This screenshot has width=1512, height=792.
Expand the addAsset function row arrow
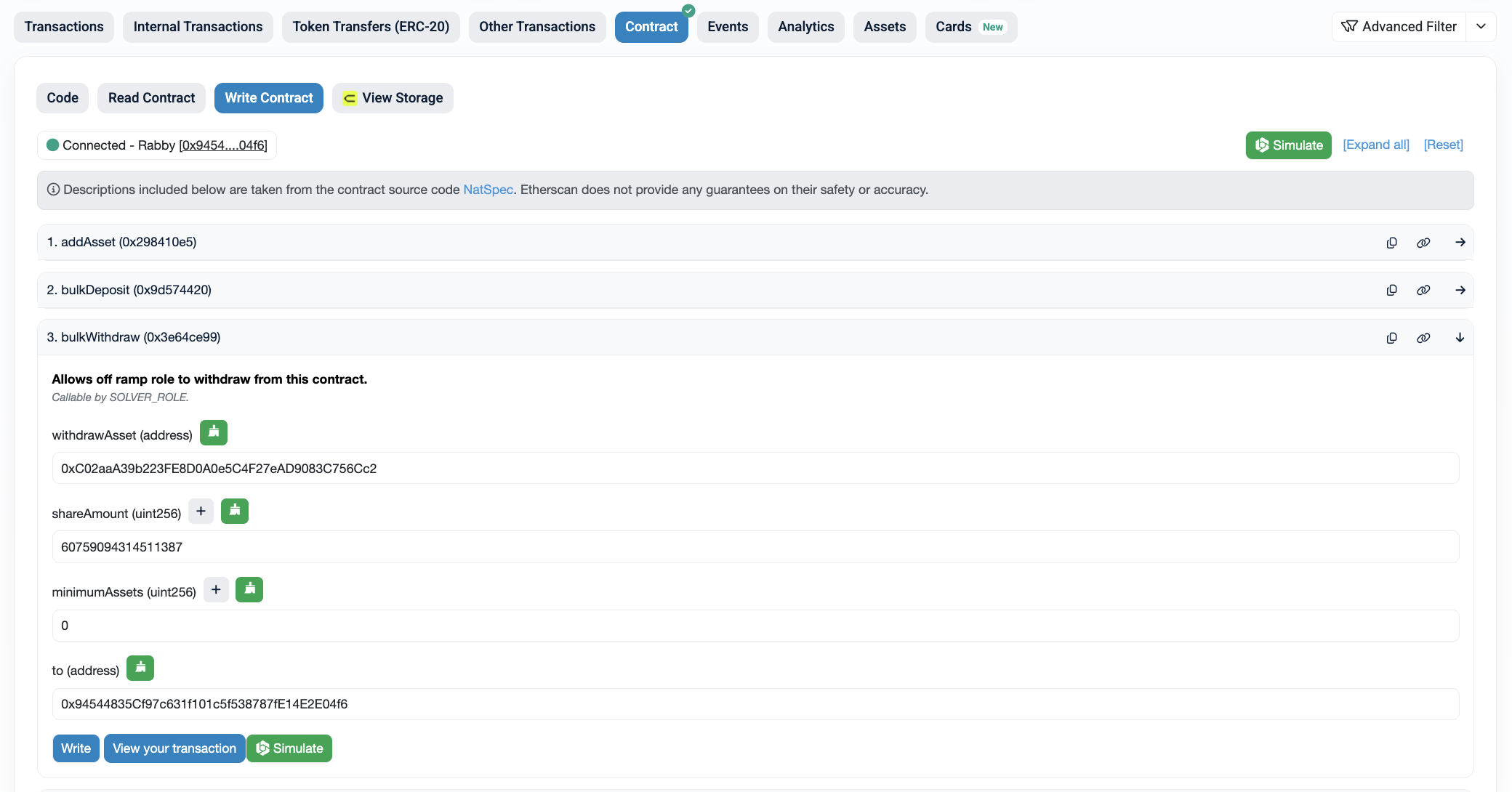coord(1460,243)
